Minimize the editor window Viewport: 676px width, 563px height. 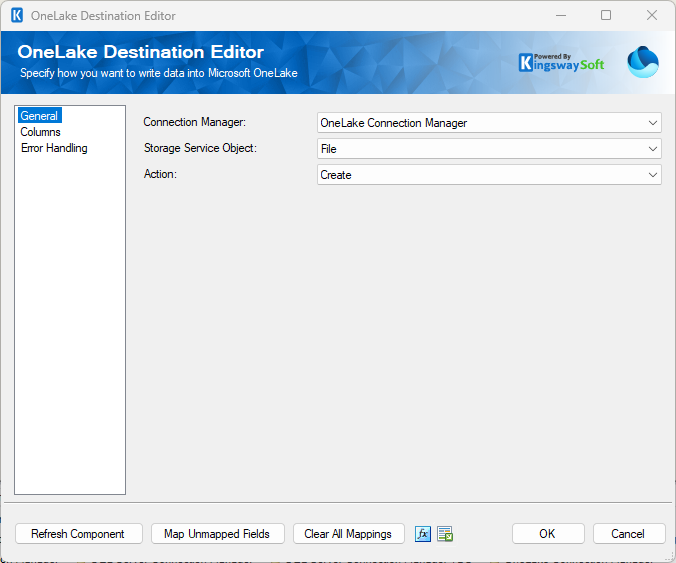(x=561, y=16)
